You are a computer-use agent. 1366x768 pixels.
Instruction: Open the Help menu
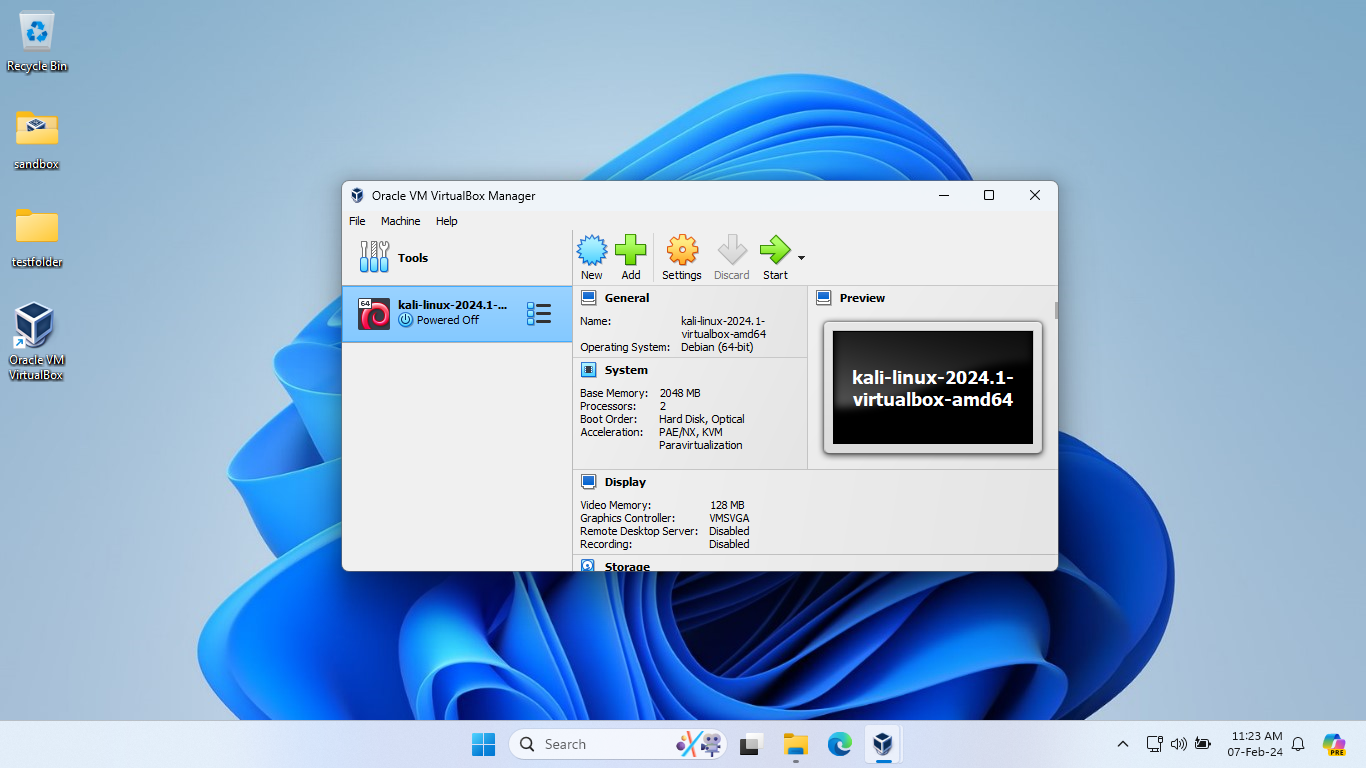(447, 221)
